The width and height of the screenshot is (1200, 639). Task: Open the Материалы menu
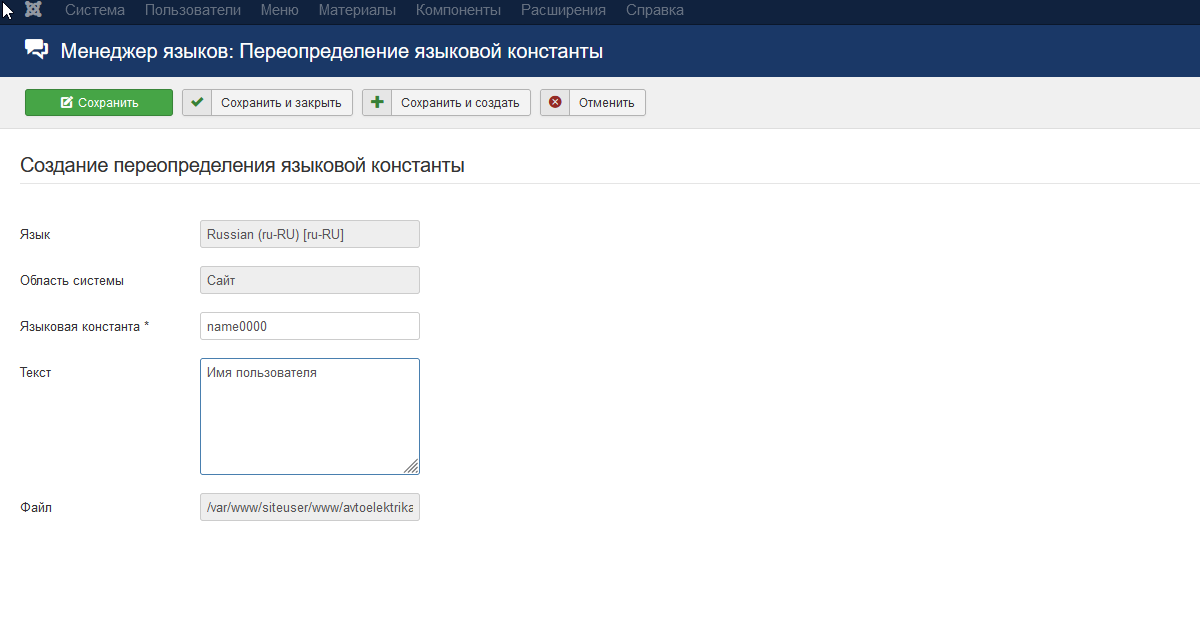pos(357,10)
